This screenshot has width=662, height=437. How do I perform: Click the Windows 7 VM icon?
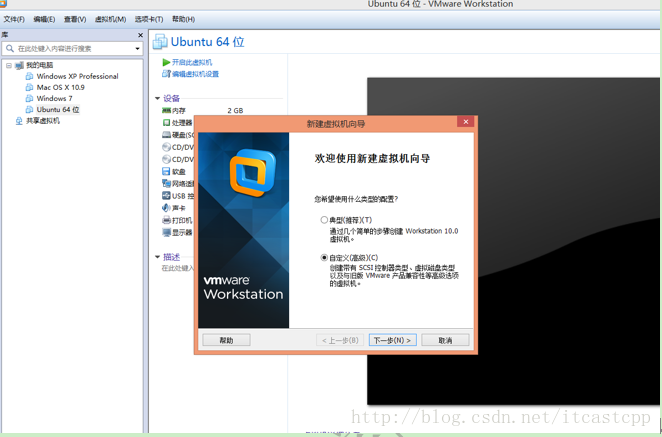click(x=29, y=98)
